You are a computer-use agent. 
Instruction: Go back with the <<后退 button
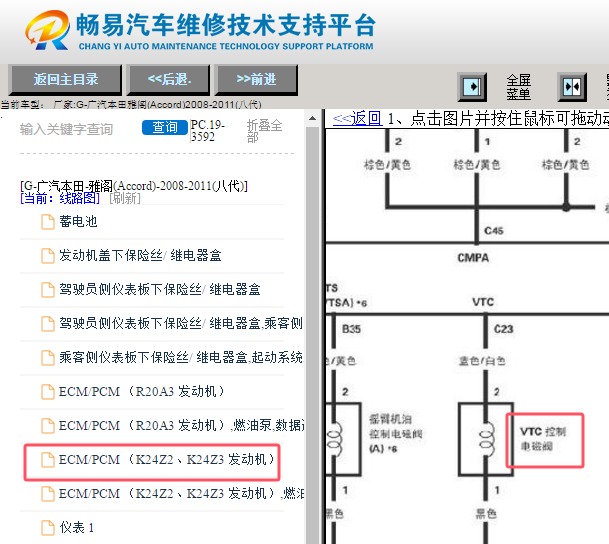169,80
